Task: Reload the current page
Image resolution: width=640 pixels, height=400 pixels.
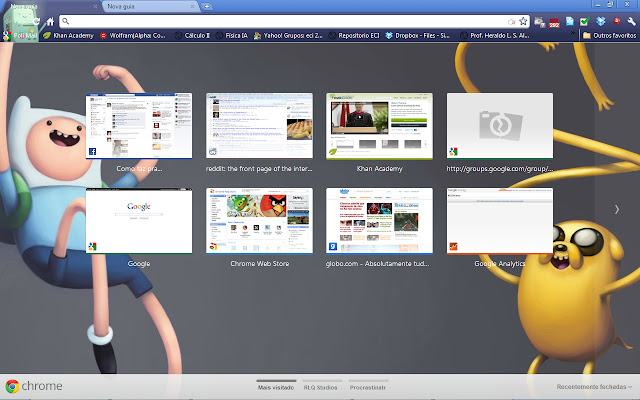Action: 36,22
